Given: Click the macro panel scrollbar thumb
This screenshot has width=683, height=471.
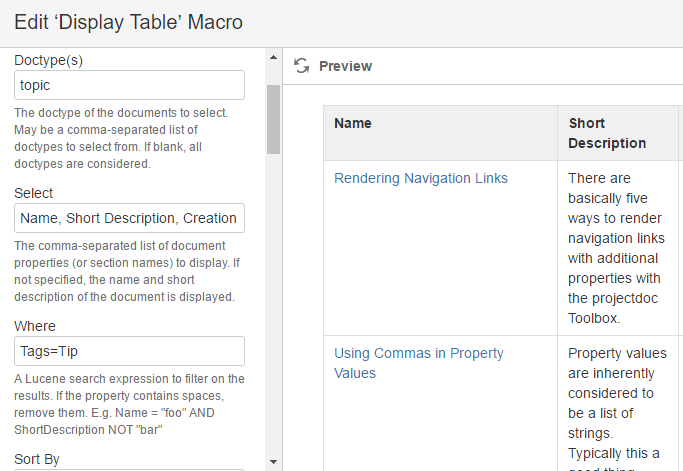Looking at the screenshot, I should click(x=273, y=118).
